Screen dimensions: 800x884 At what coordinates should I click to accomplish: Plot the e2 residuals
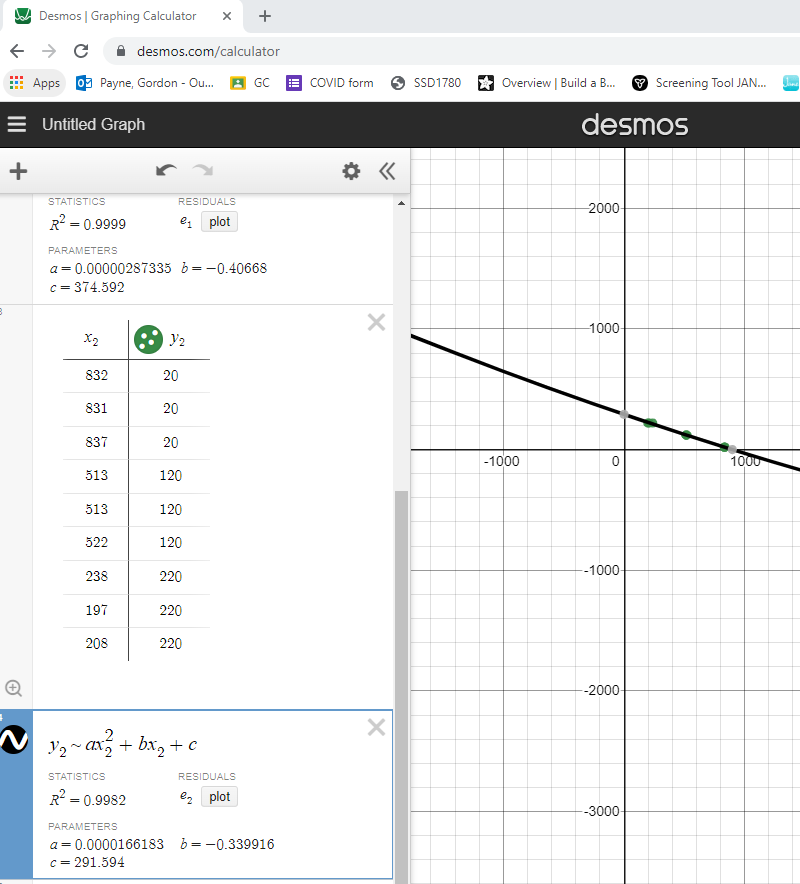pyautogui.click(x=219, y=796)
